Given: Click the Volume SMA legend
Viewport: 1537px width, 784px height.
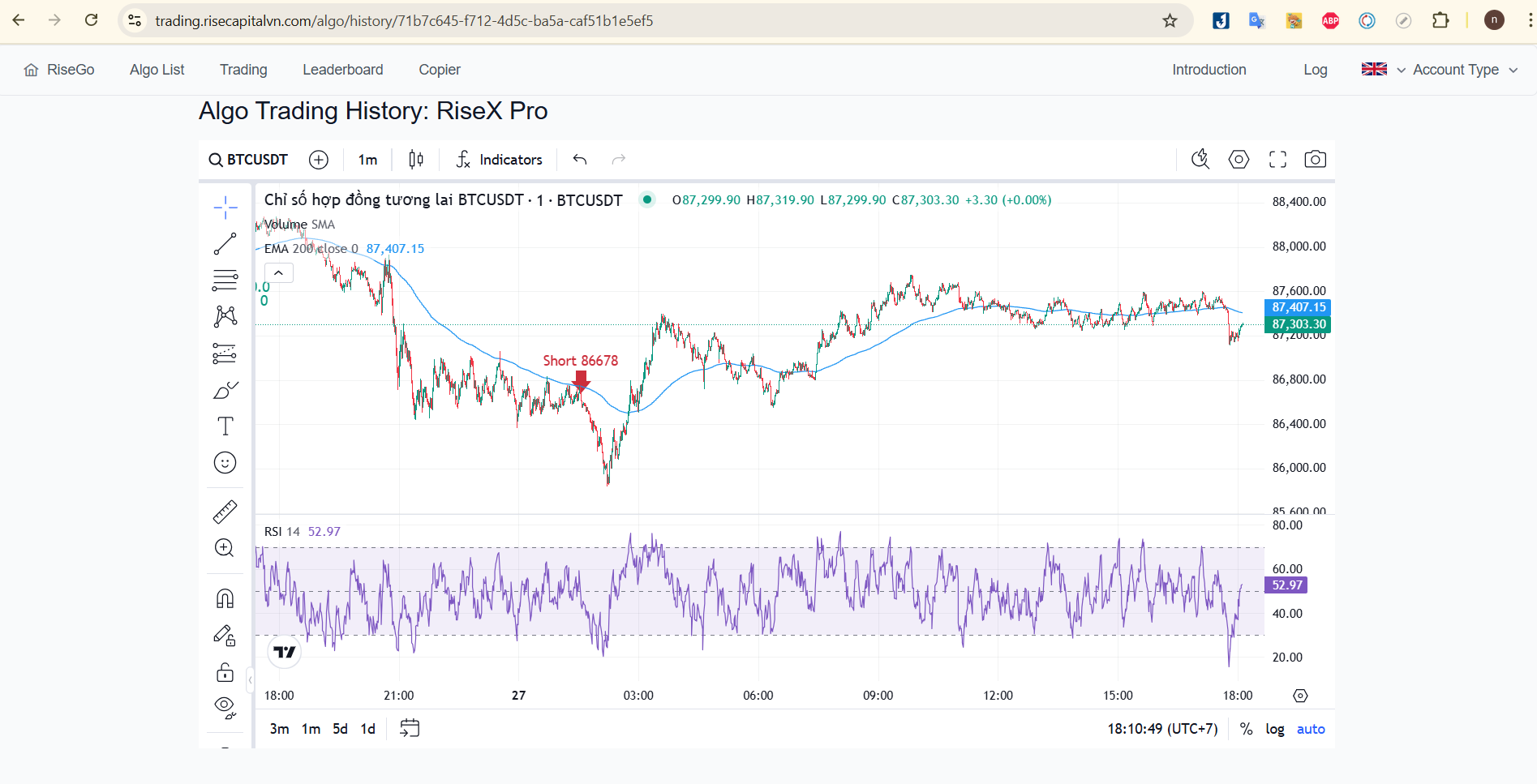Looking at the screenshot, I should (x=299, y=225).
